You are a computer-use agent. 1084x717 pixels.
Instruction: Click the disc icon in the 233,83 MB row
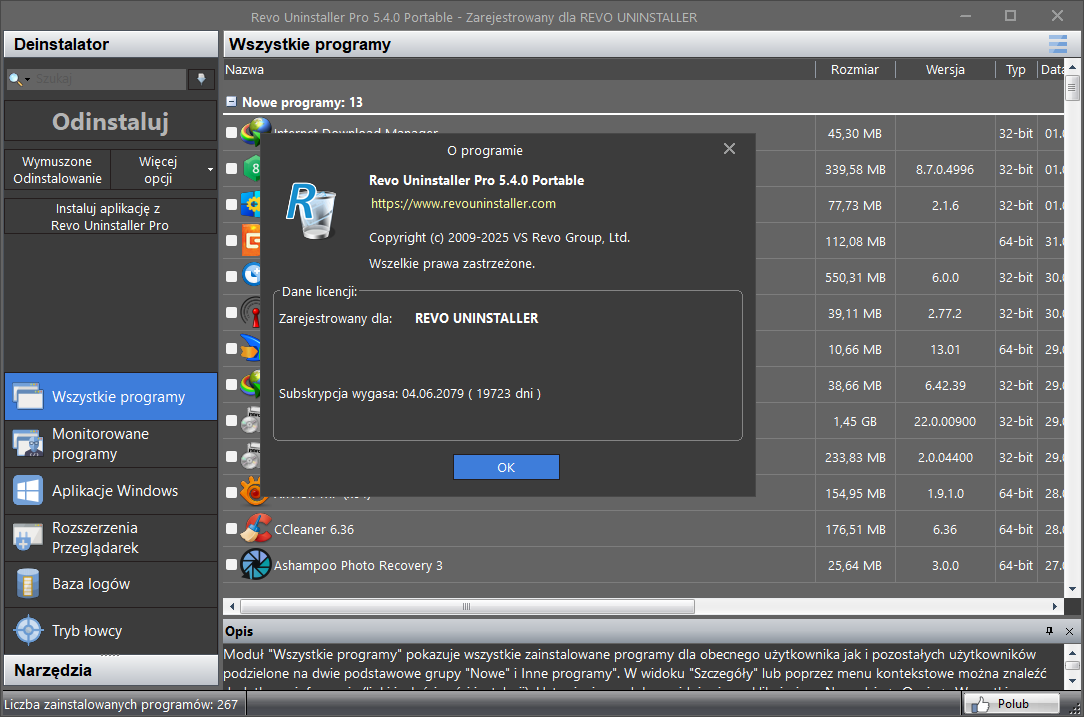click(x=250, y=456)
